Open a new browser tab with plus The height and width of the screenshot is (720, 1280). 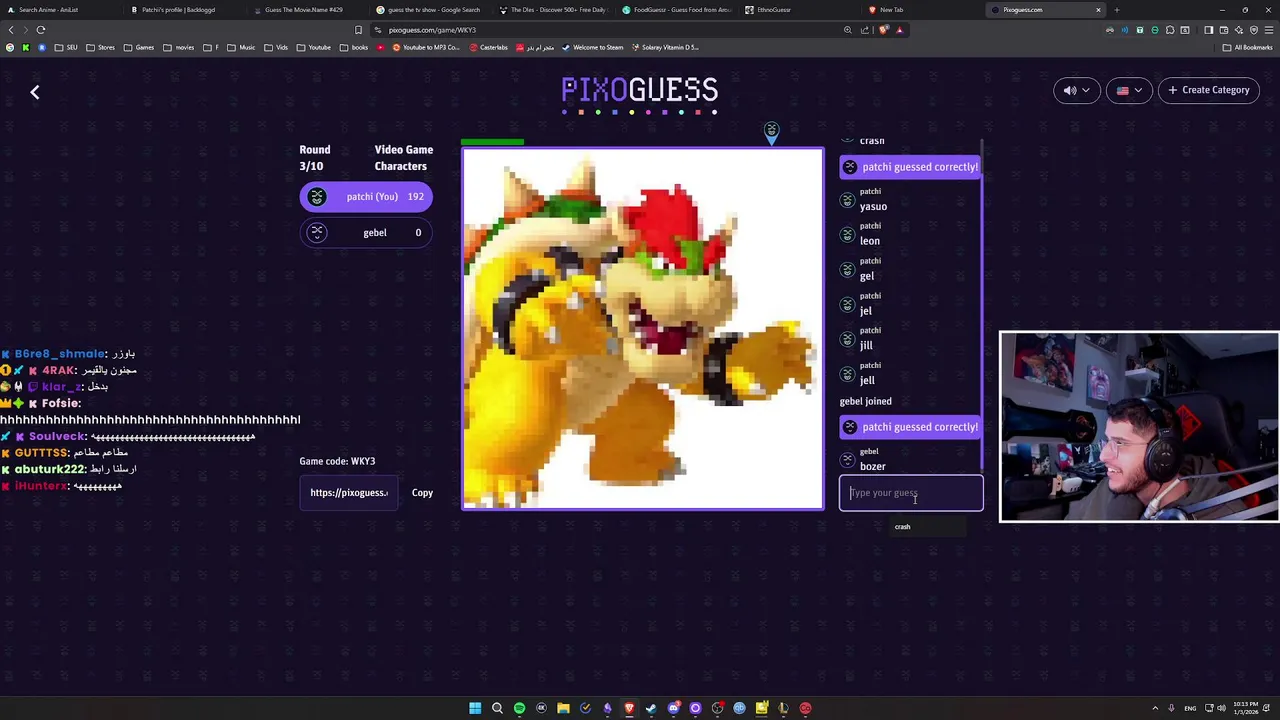tap(1116, 10)
